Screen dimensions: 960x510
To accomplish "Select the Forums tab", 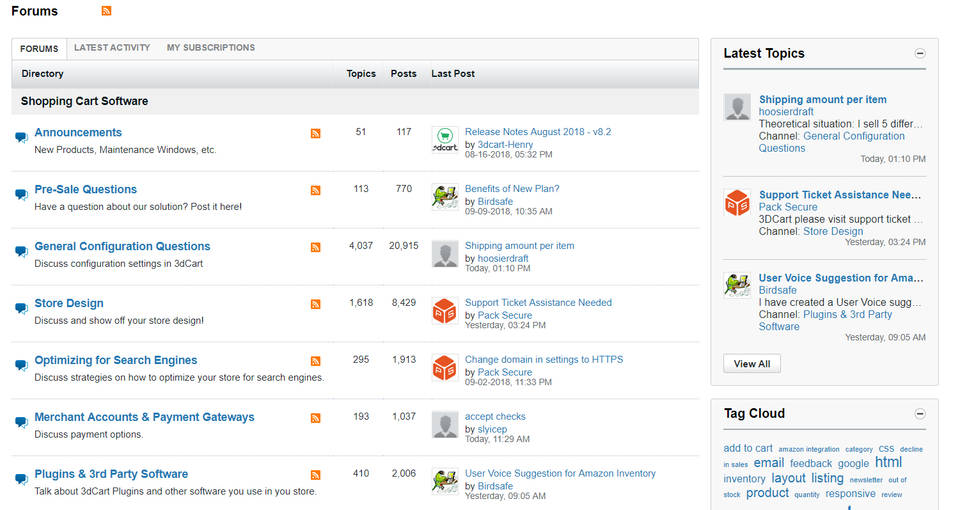I will click(39, 49).
